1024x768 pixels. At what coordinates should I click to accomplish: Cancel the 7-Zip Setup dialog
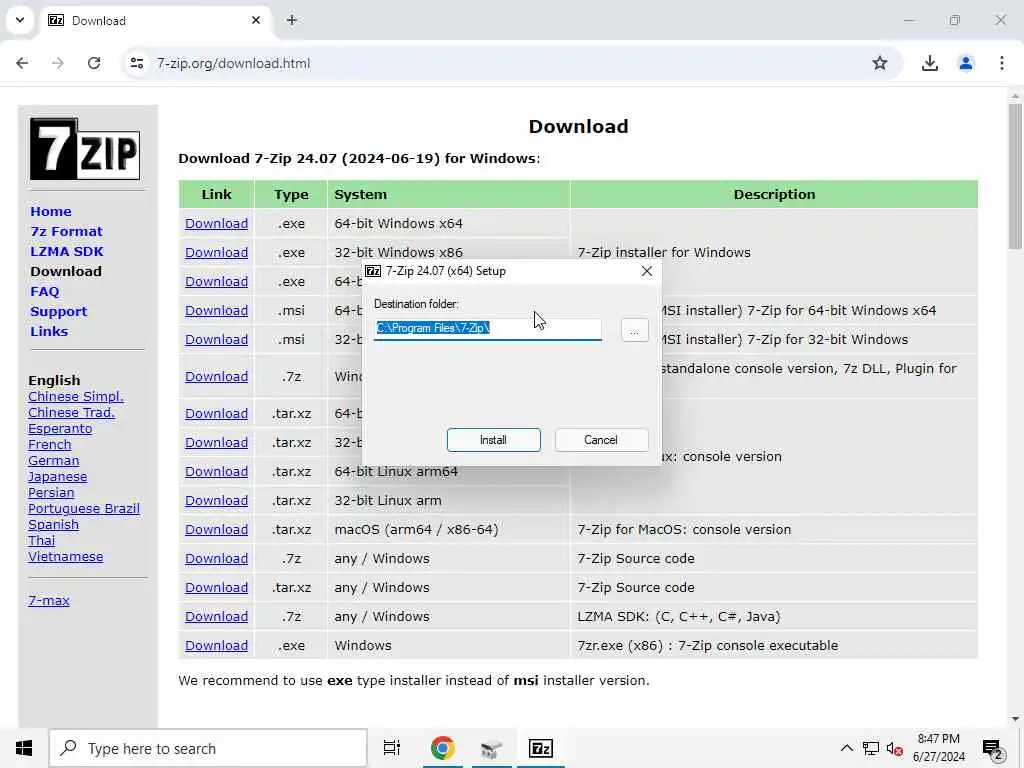click(601, 440)
